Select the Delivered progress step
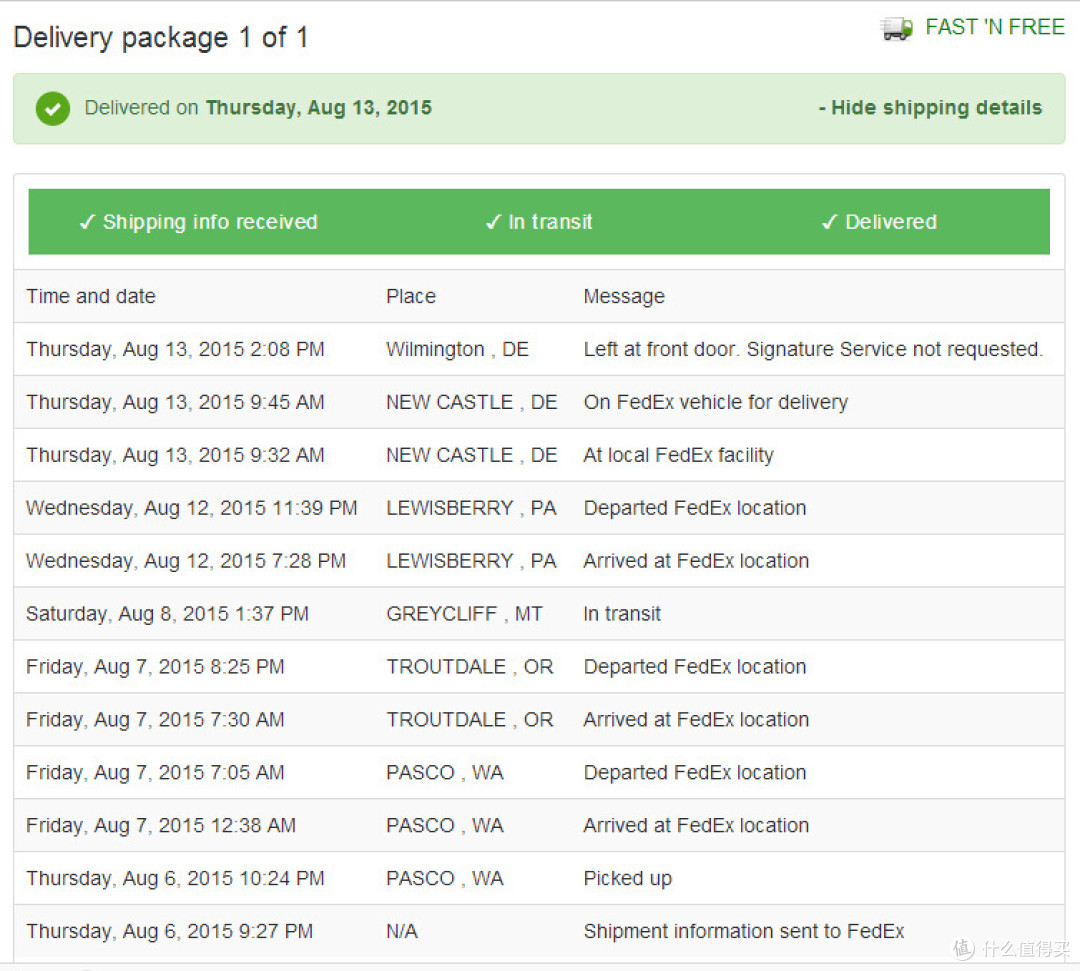Image resolution: width=1080 pixels, height=971 pixels. (x=879, y=222)
